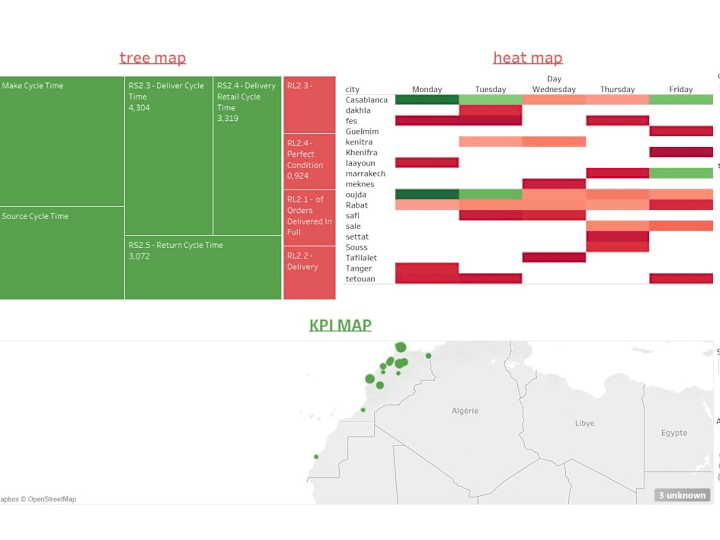The width and height of the screenshot is (720, 540).
Task: Click the laayoun Monday heat map cell
Action: coord(427,163)
